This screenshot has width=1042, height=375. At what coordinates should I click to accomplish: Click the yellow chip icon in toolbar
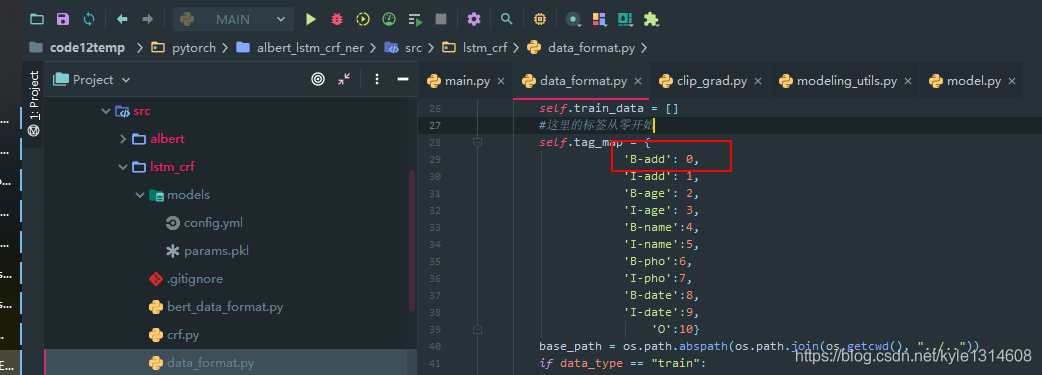[x=540, y=19]
